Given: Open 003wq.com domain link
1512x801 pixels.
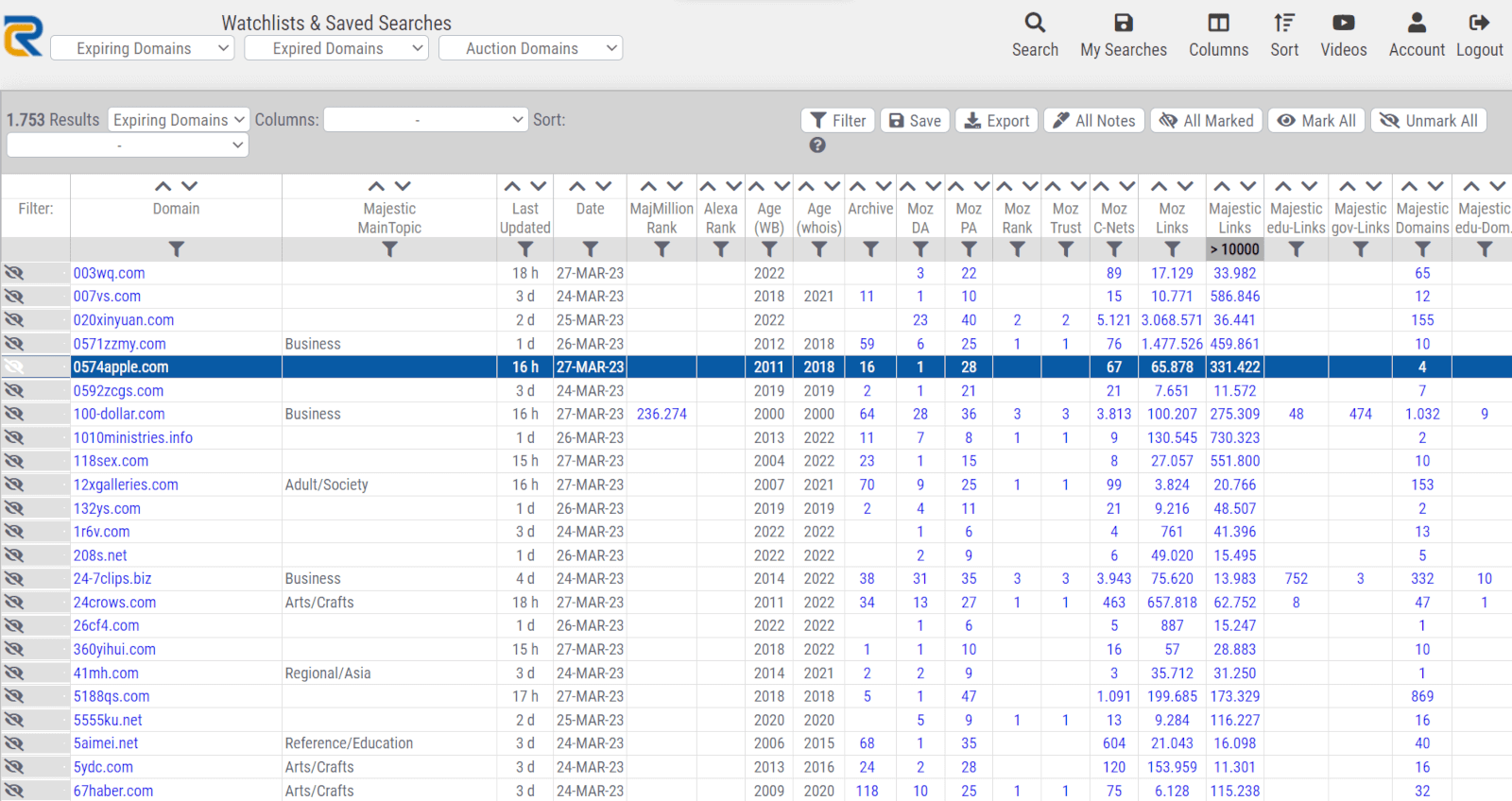Looking at the screenshot, I should 110,273.
